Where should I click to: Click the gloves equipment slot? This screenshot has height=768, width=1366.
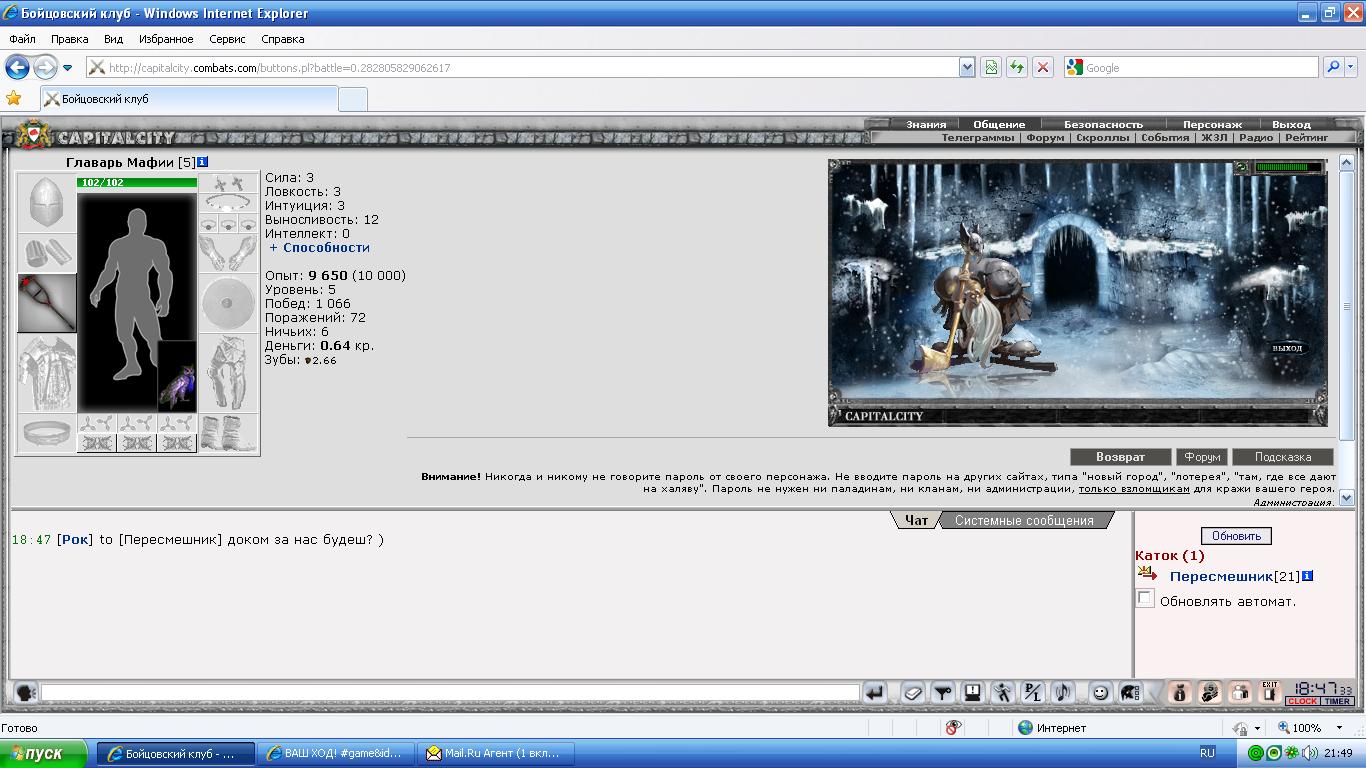(228, 253)
